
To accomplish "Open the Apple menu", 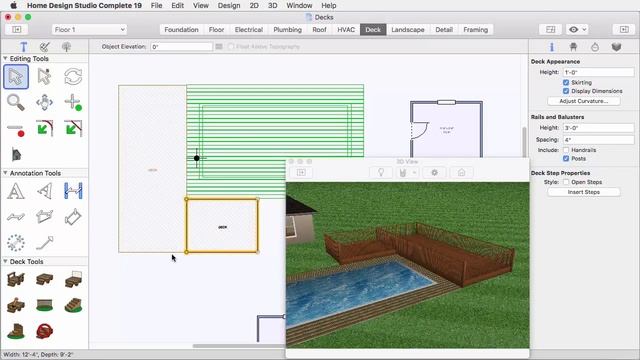I will [13, 5].
